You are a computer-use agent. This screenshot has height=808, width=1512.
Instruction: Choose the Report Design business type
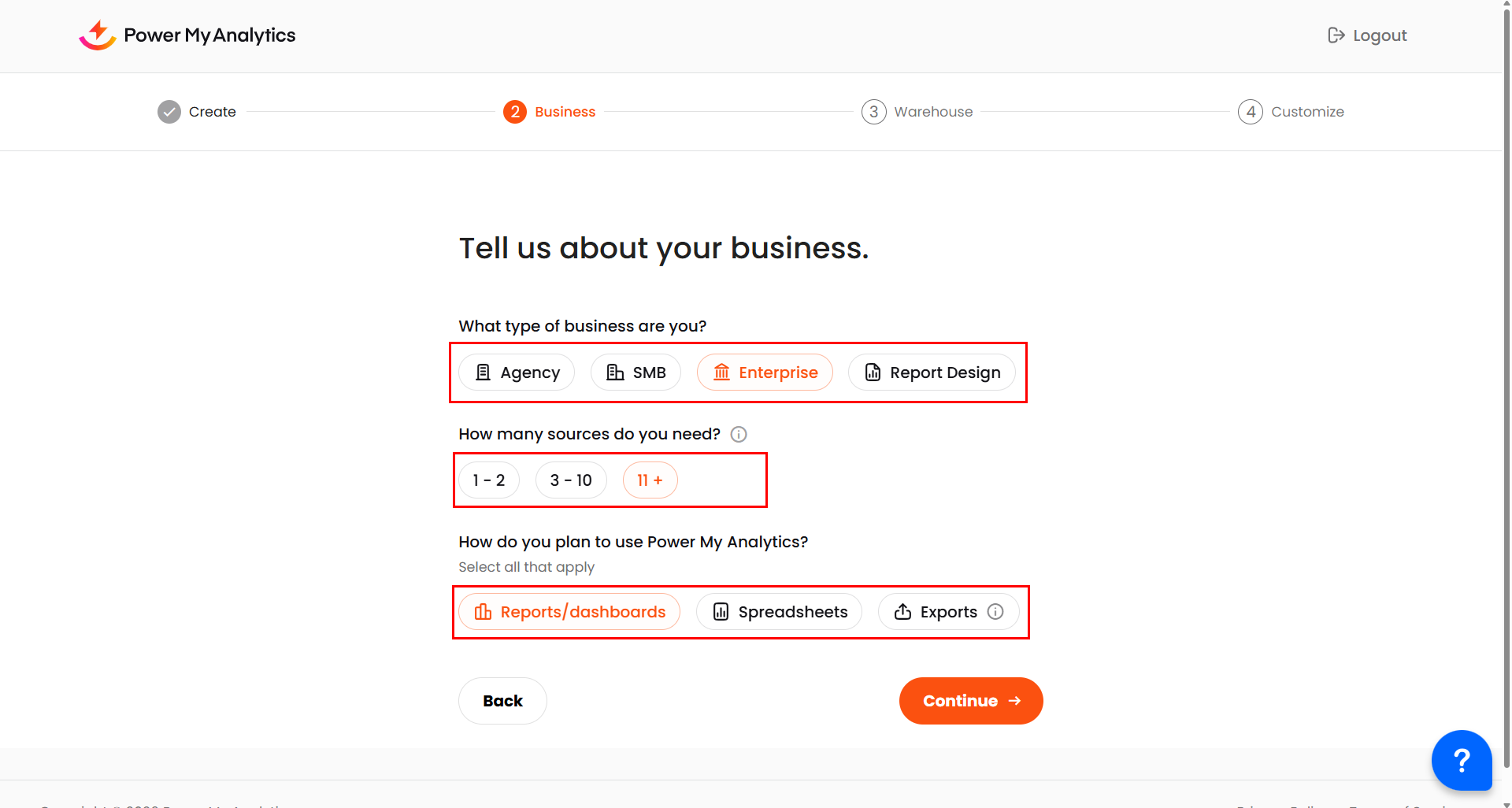coord(932,372)
